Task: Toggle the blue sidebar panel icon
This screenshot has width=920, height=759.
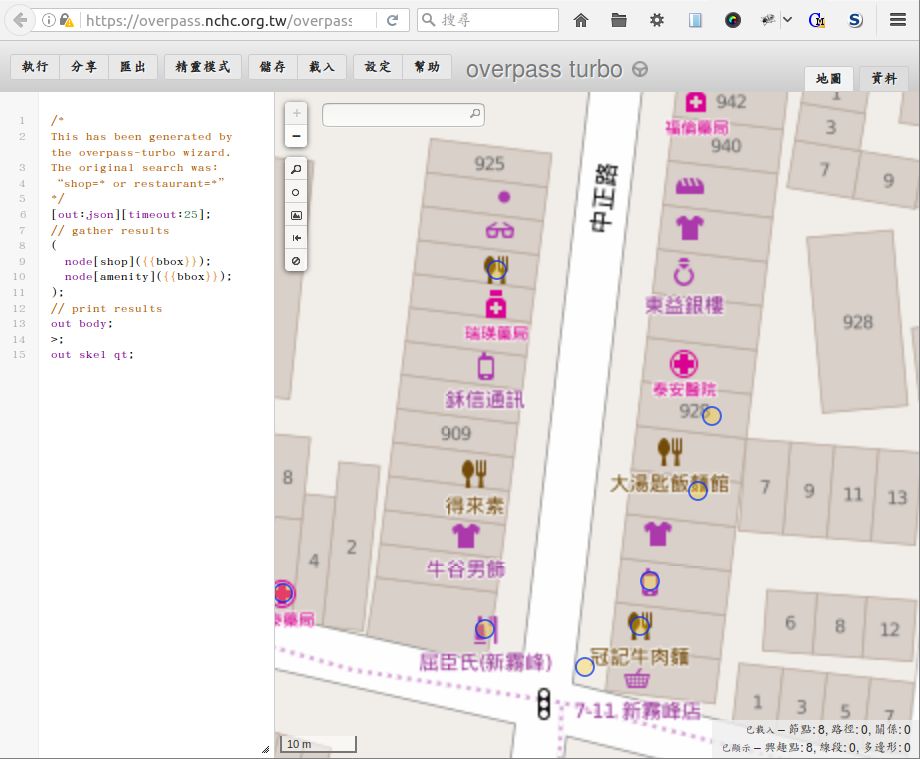Action: 695,21
